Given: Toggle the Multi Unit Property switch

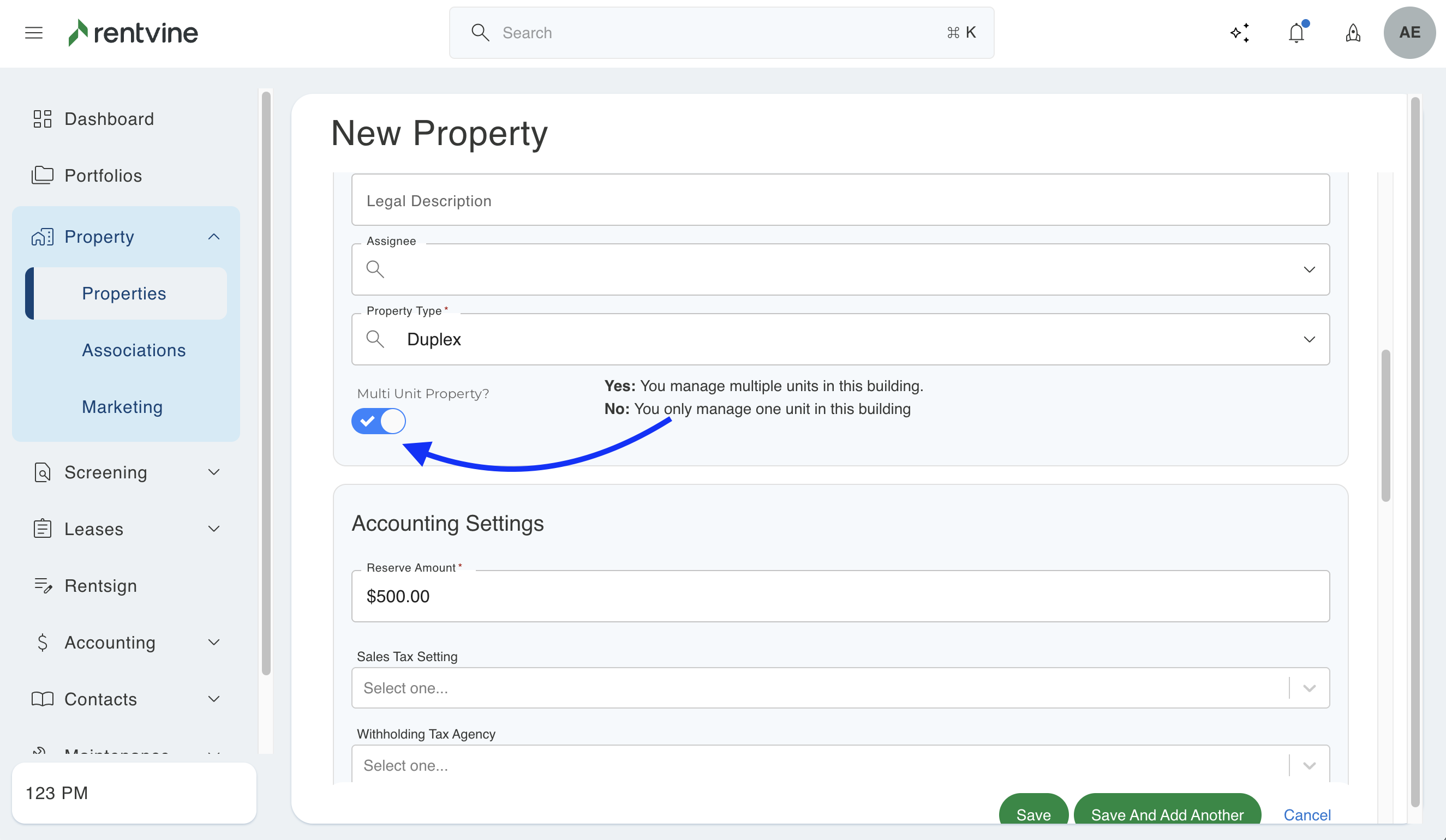Looking at the screenshot, I should point(379,421).
